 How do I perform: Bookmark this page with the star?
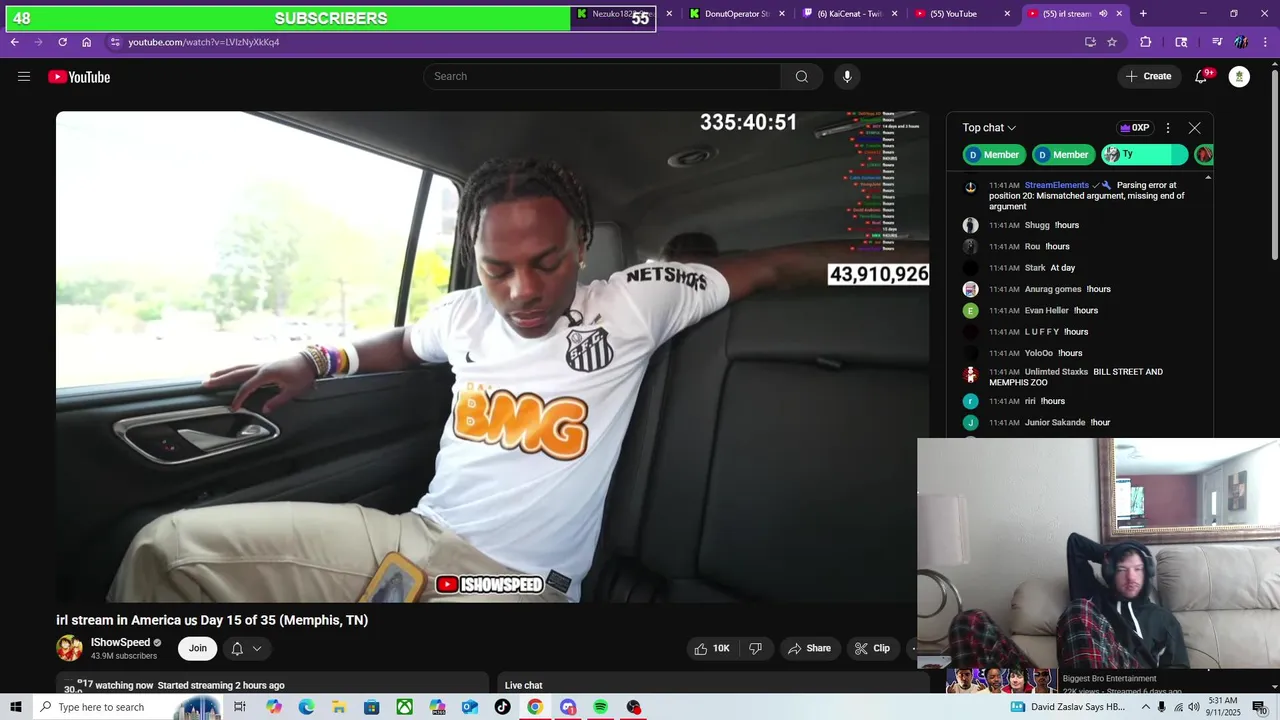tap(1112, 42)
